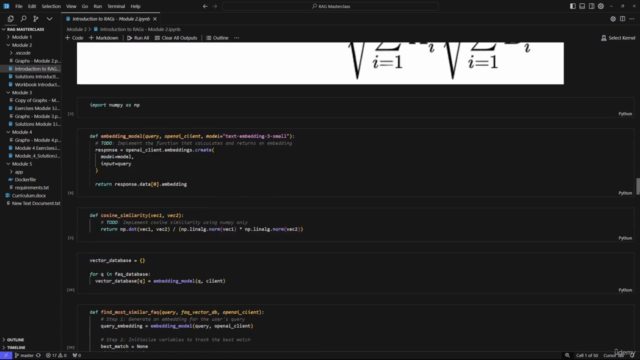Image resolution: width=640 pixels, height=360 pixels.
Task: Click Select Kernel button
Action: tap(618, 38)
